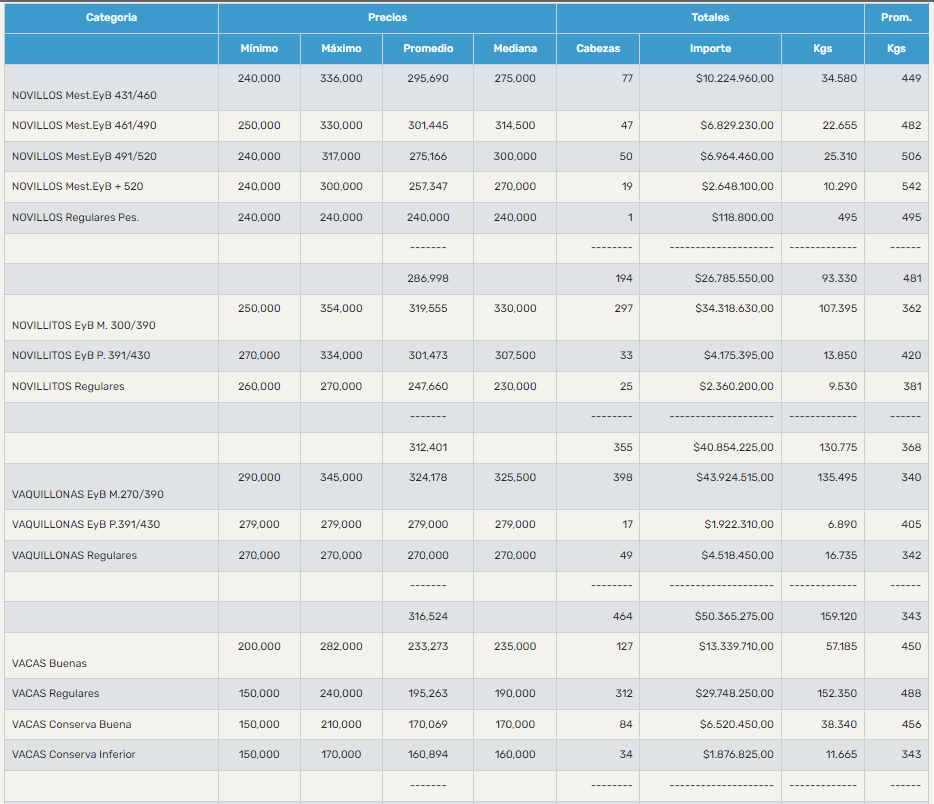This screenshot has width=934, height=804.
Task: Click the Precios group header
Action: pos(387,18)
